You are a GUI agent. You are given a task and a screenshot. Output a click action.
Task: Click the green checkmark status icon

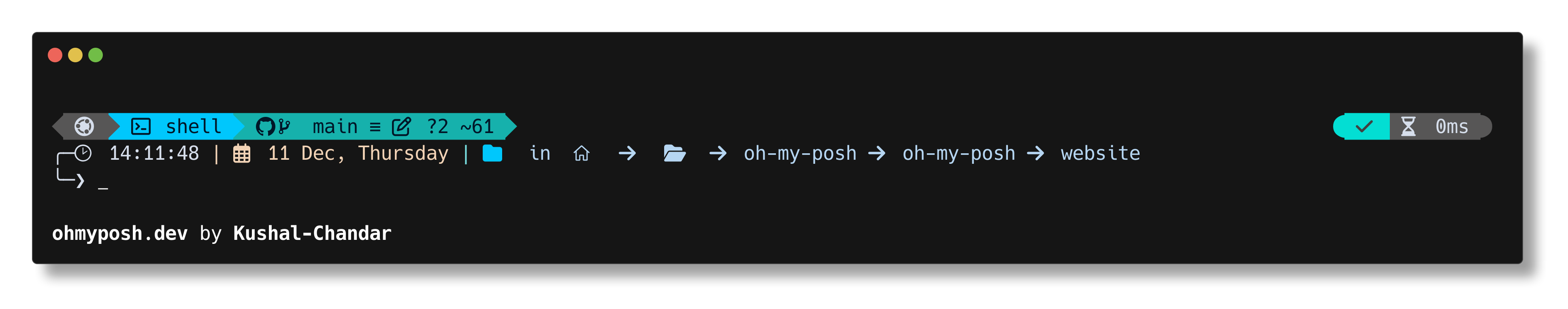(1364, 127)
